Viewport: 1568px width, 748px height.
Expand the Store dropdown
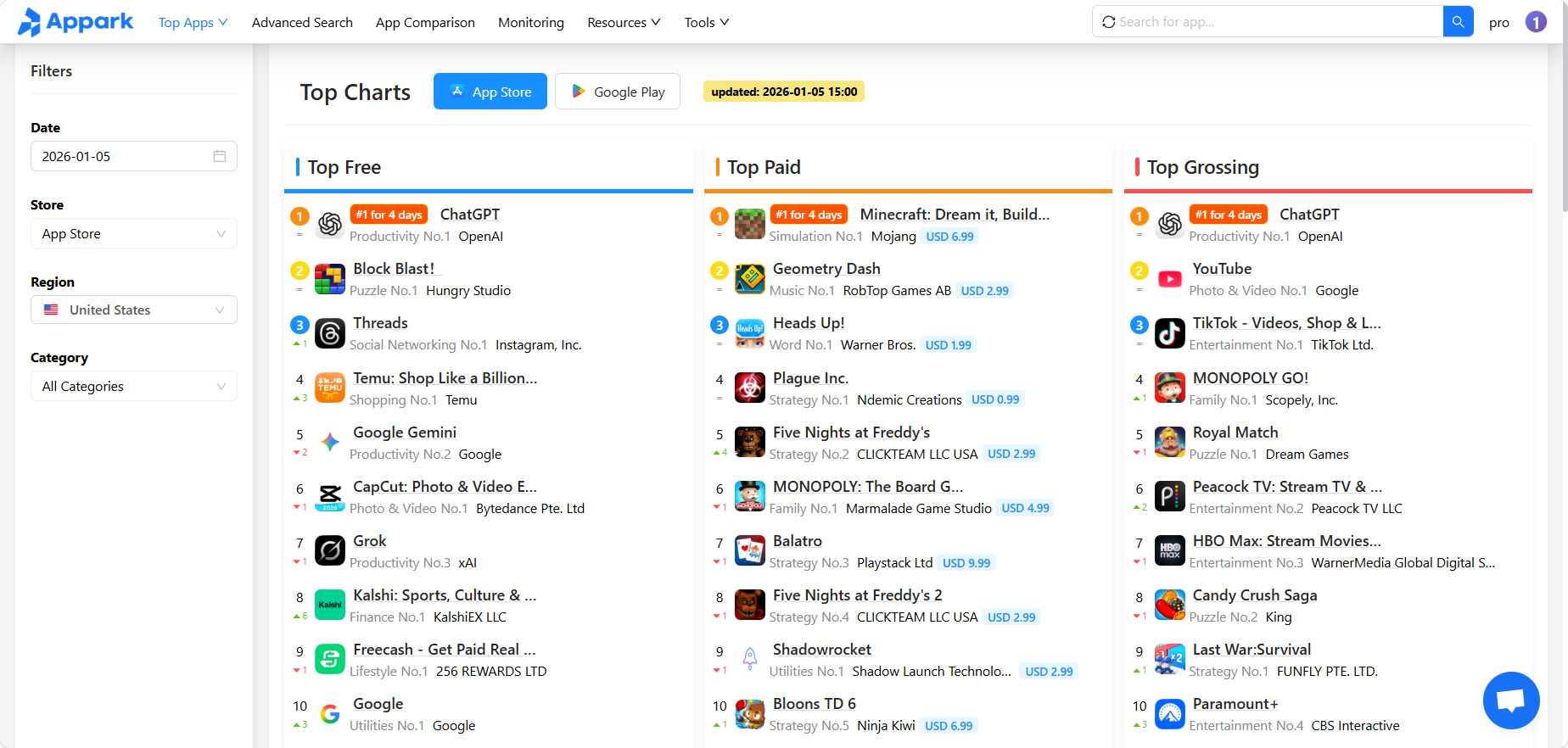(x=134, y=234)
